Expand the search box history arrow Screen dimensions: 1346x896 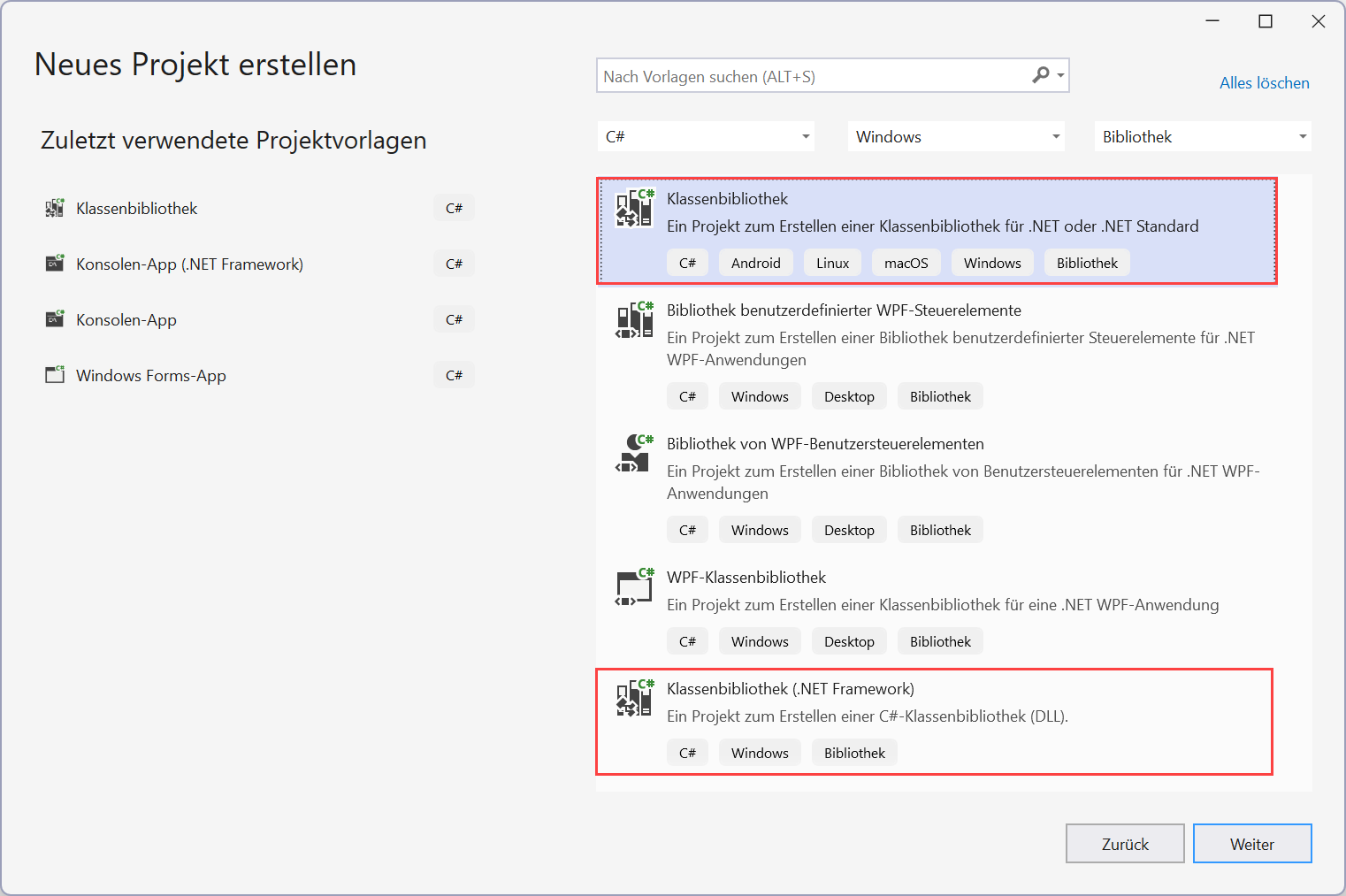[x=1059, y=75]
